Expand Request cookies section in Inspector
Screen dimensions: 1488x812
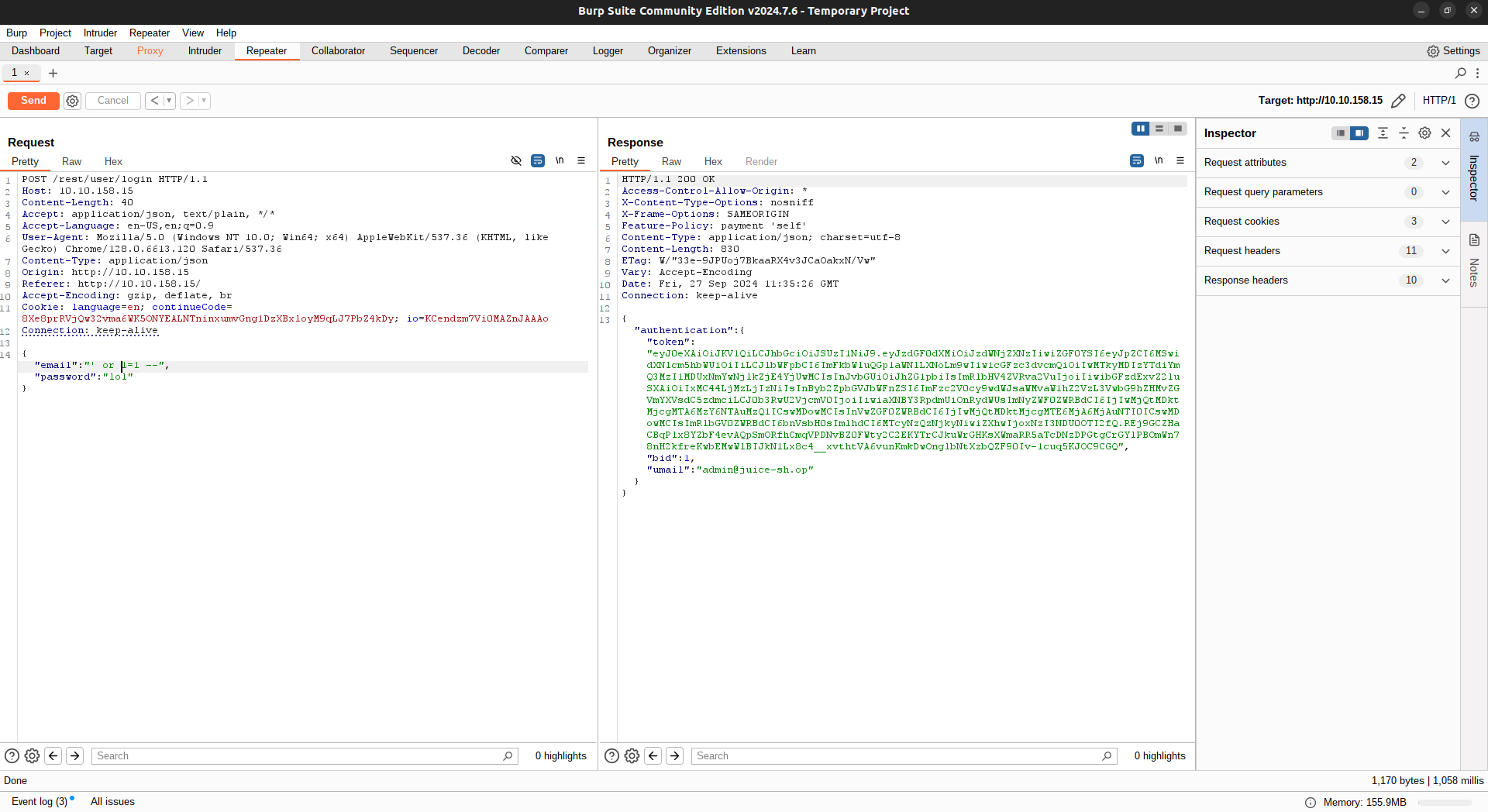[1445, 222]
